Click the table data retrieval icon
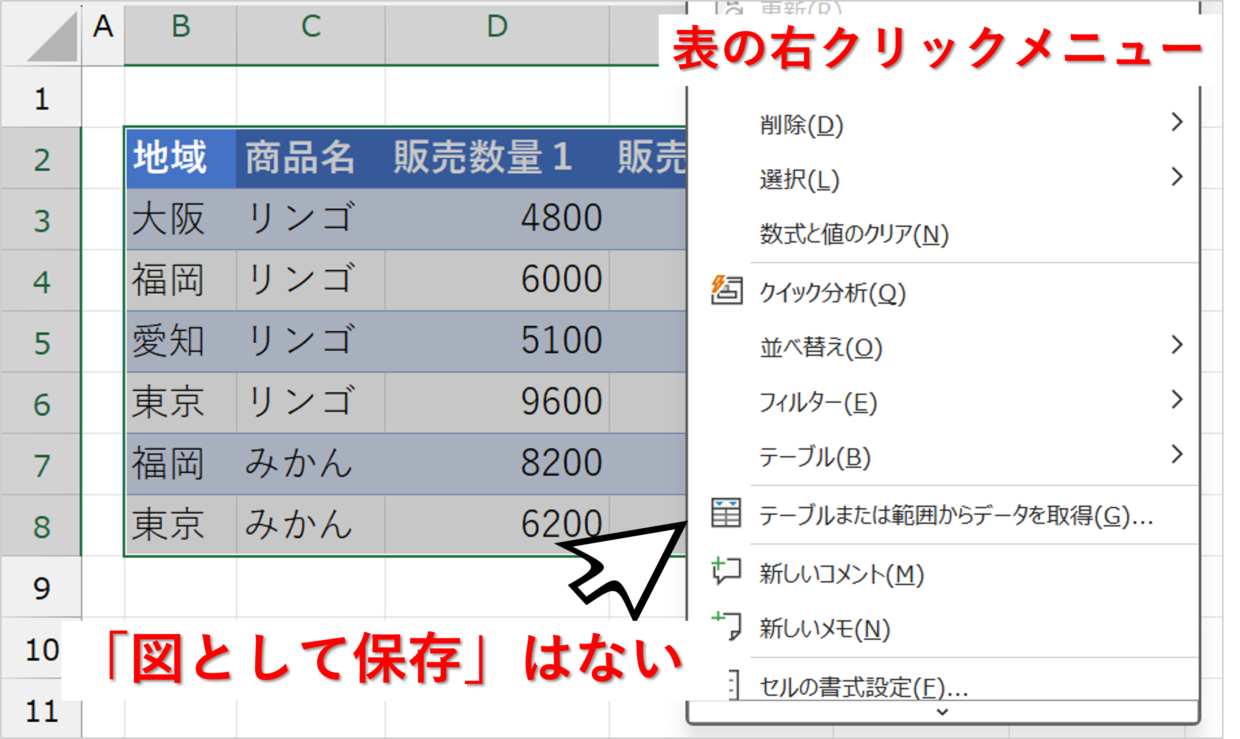This screenshot has width=1240, height=739. click(x=726, y=514)
